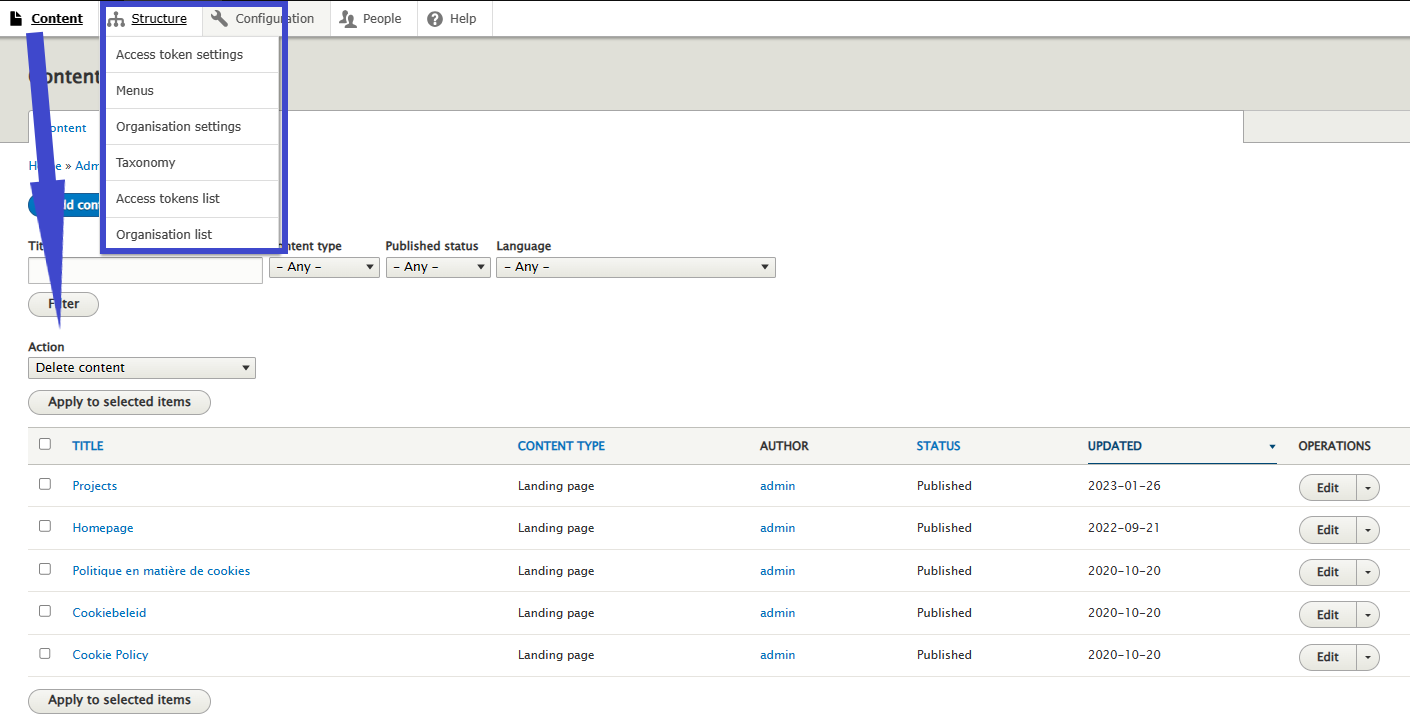This screenshot has height=728, width=1410.
Task: Open Access tokens list menu entry
Action: [x=168, y=198]
